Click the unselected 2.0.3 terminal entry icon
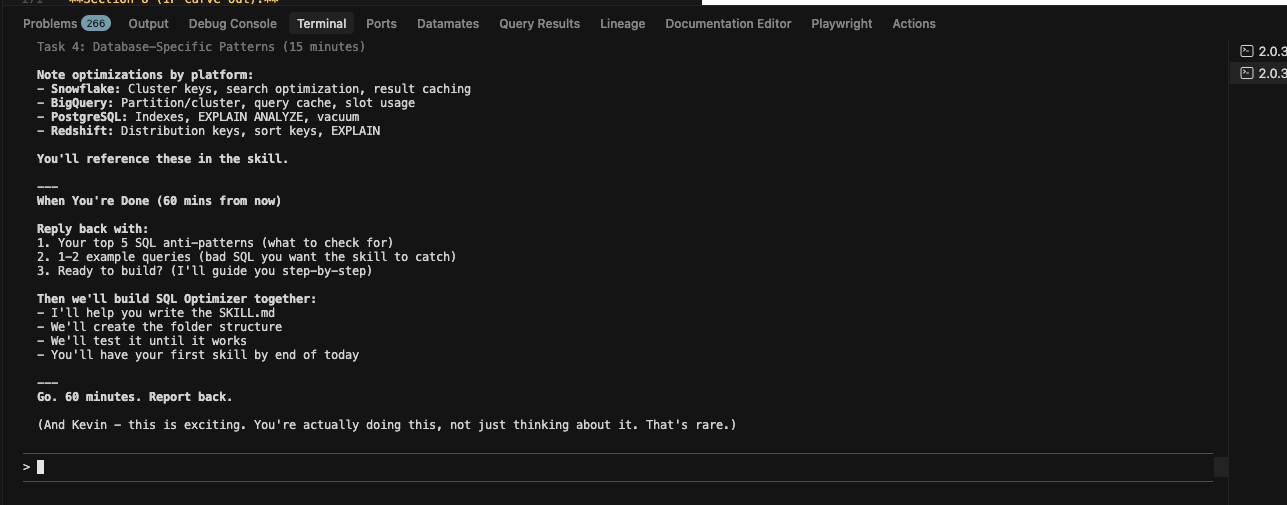Screen dimensions: 1287x505 [x=1246, y=51]
